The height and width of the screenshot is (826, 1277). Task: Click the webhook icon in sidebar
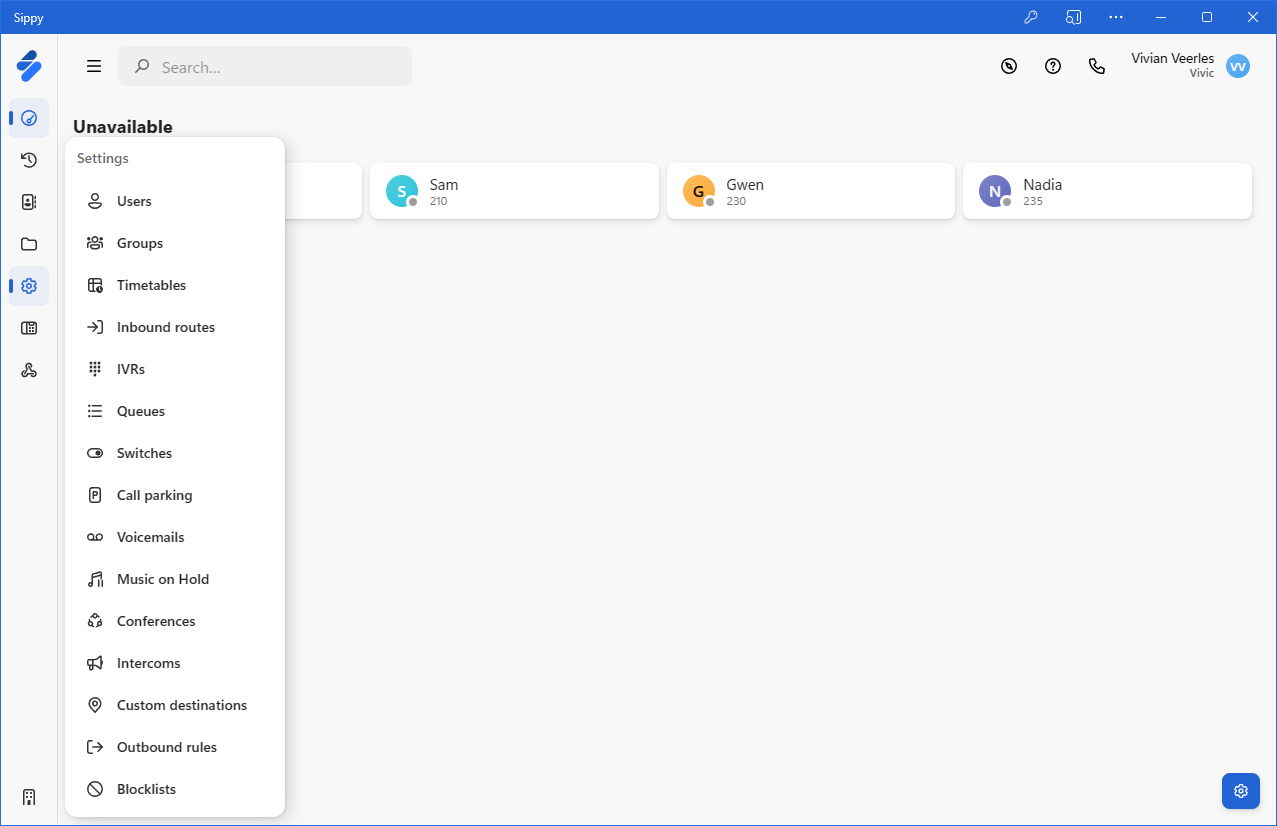[29, 371]
